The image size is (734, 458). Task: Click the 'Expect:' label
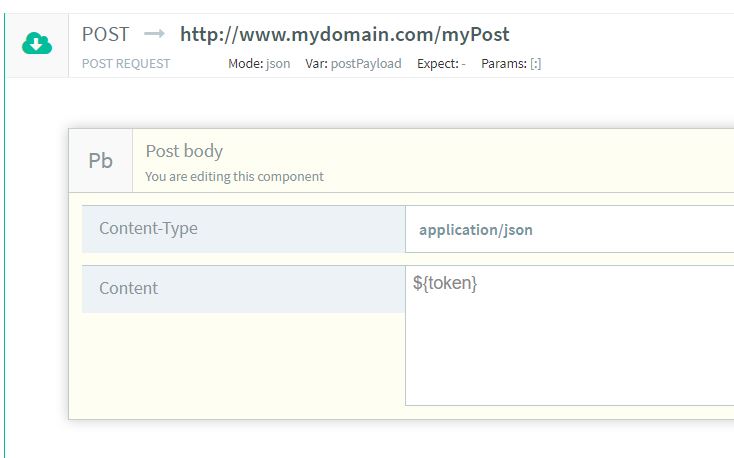pyautogui.click(x=437, y=63)
